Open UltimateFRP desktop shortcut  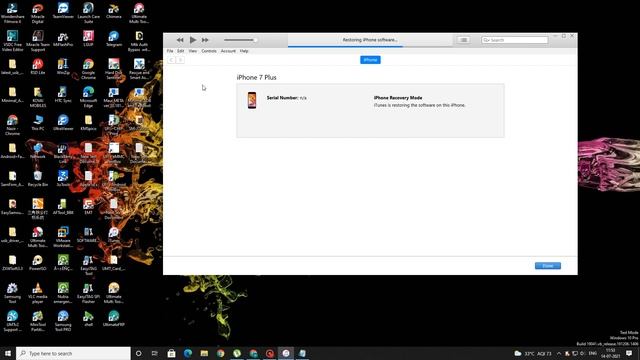click(113, 319)
